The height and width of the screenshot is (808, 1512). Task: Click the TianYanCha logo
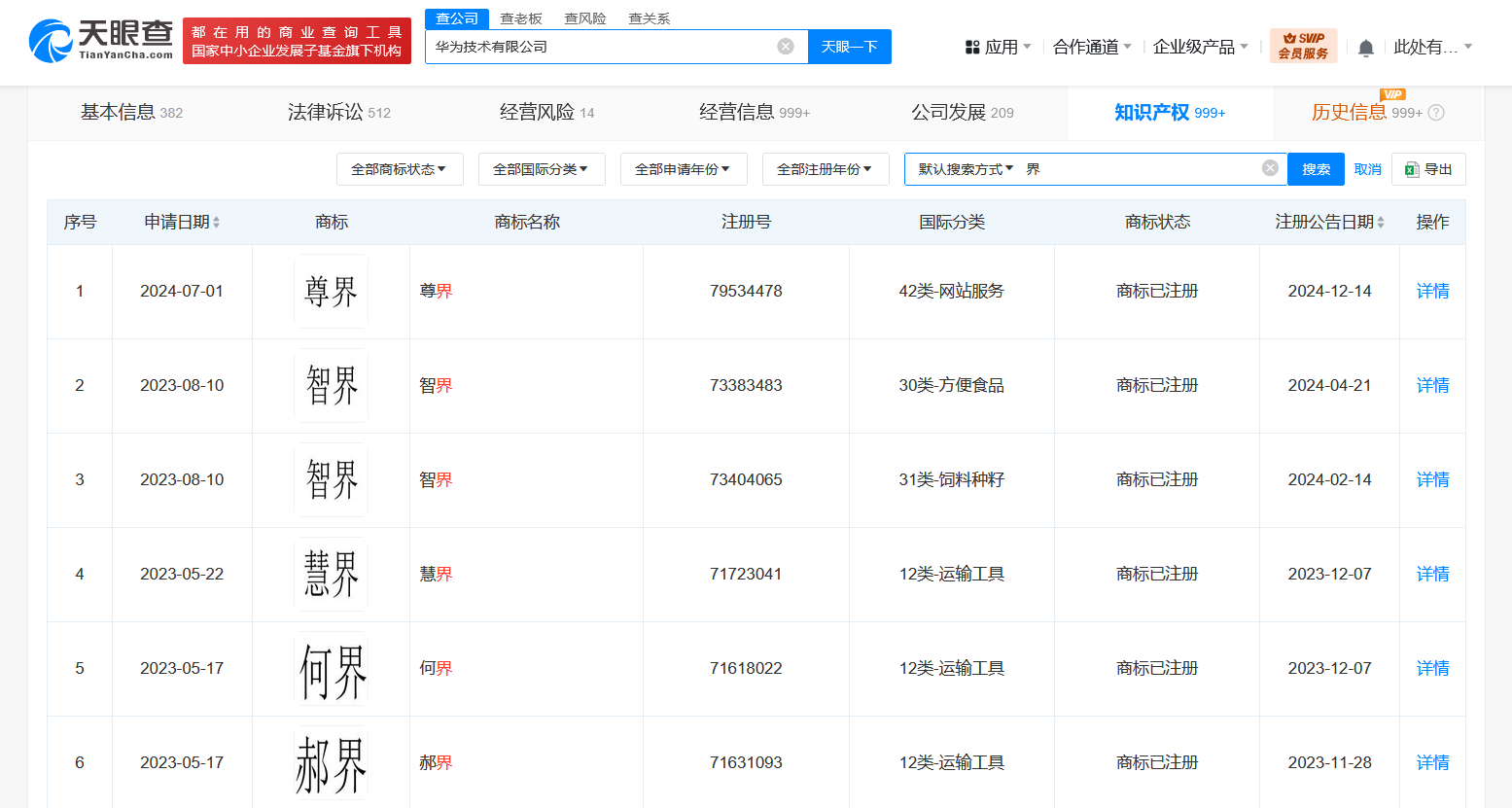coord(101,40)
